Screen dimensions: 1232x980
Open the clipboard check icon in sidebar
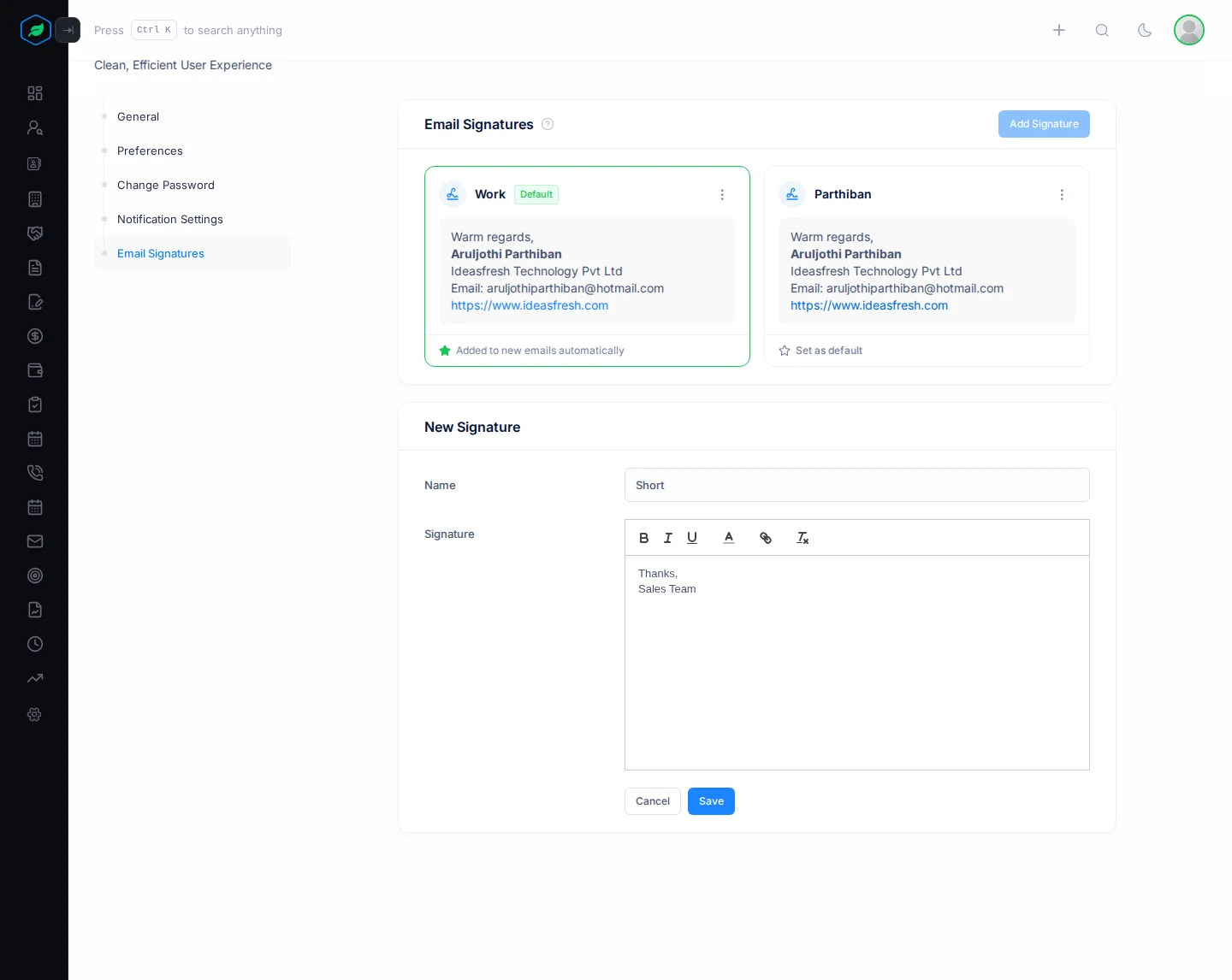coord(35,404)
